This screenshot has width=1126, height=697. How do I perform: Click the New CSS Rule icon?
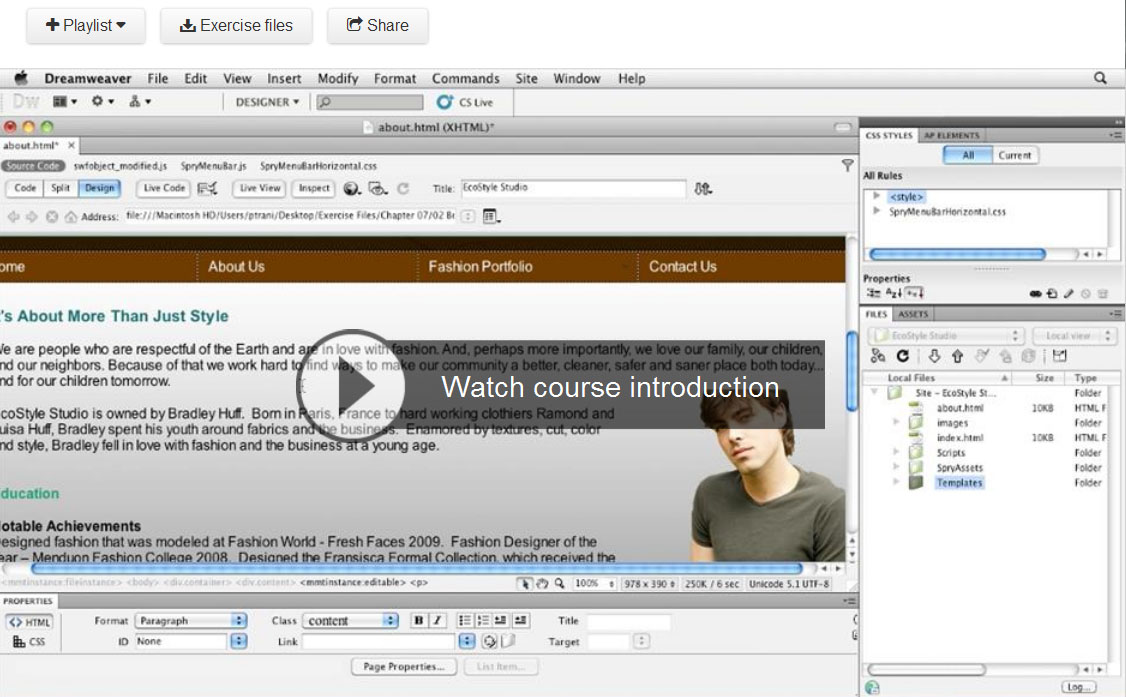pos(1052,294)
